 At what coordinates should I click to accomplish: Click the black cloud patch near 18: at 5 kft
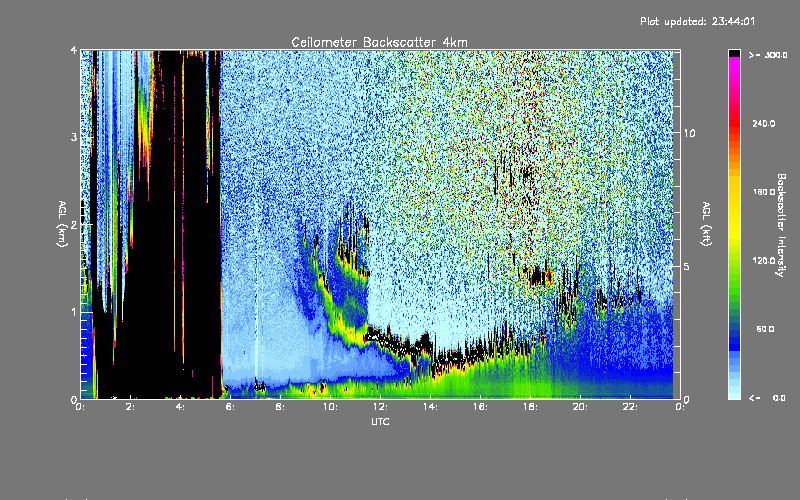(x=537, y=277)
